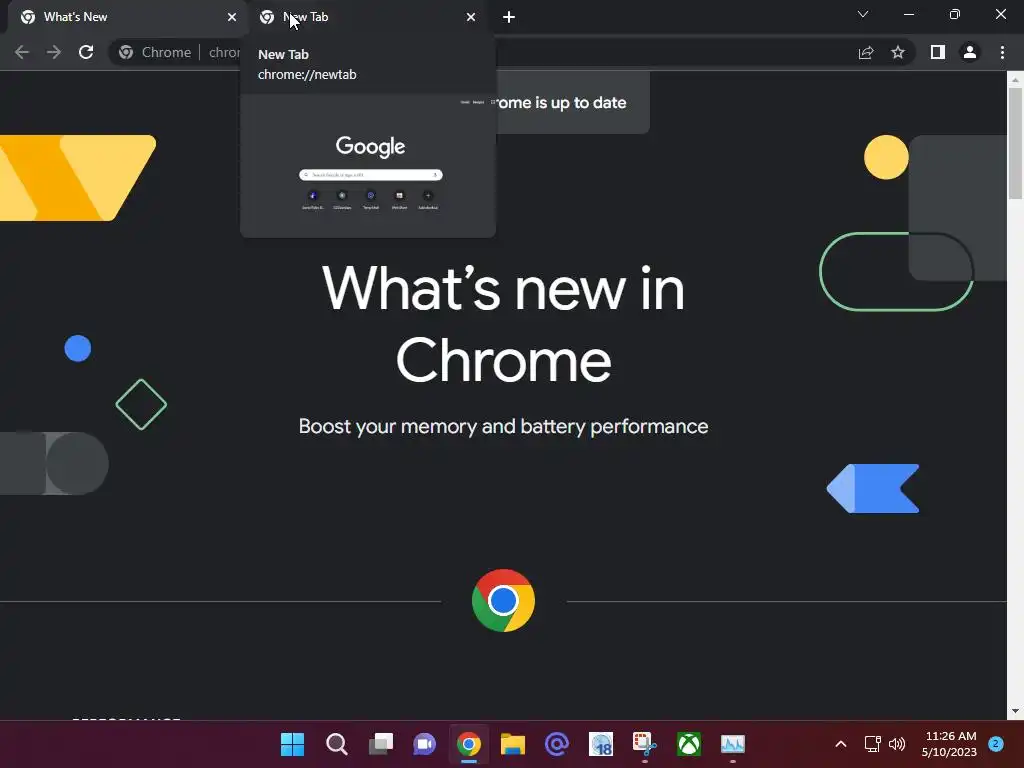
Task: Open the calendar 18 app on taskbar
Action: tap(601, 744)
